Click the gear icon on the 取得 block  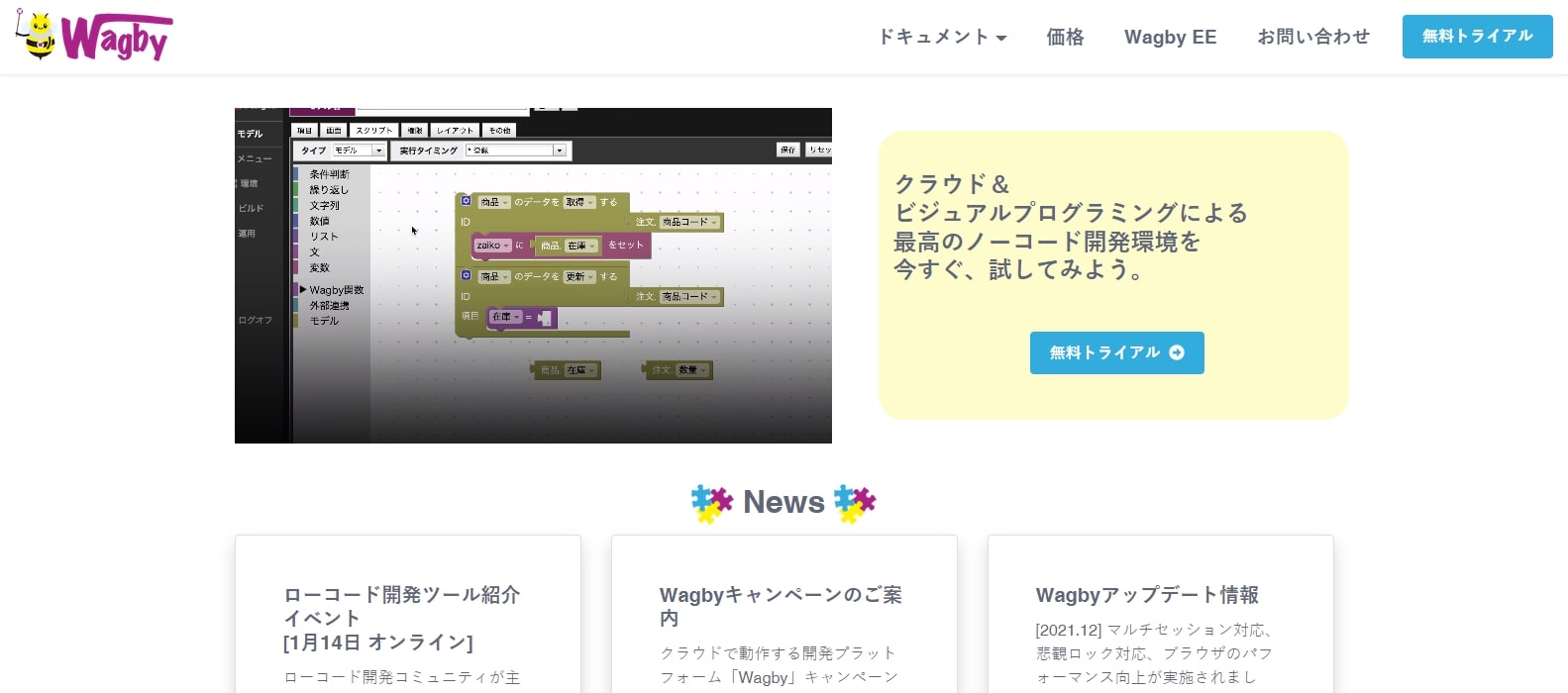tap(467, 201)
